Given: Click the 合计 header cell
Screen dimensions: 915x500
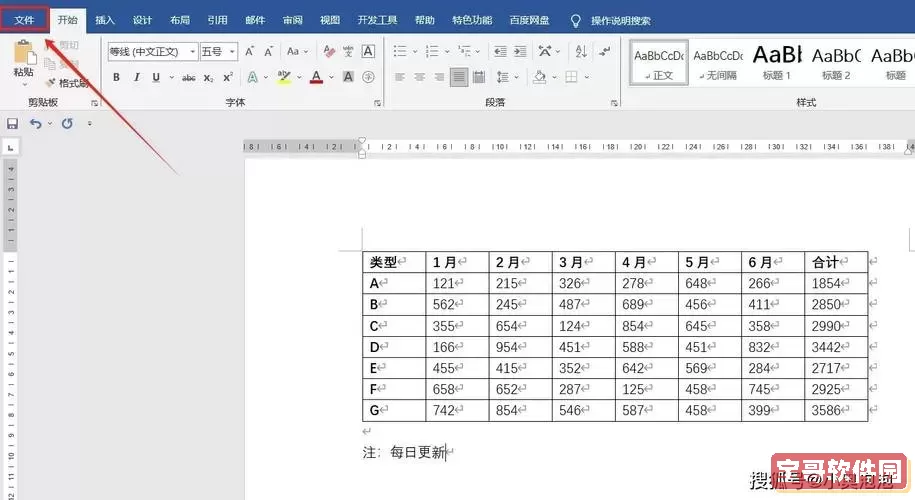Looking at the screenshot, I should [836, 263].
